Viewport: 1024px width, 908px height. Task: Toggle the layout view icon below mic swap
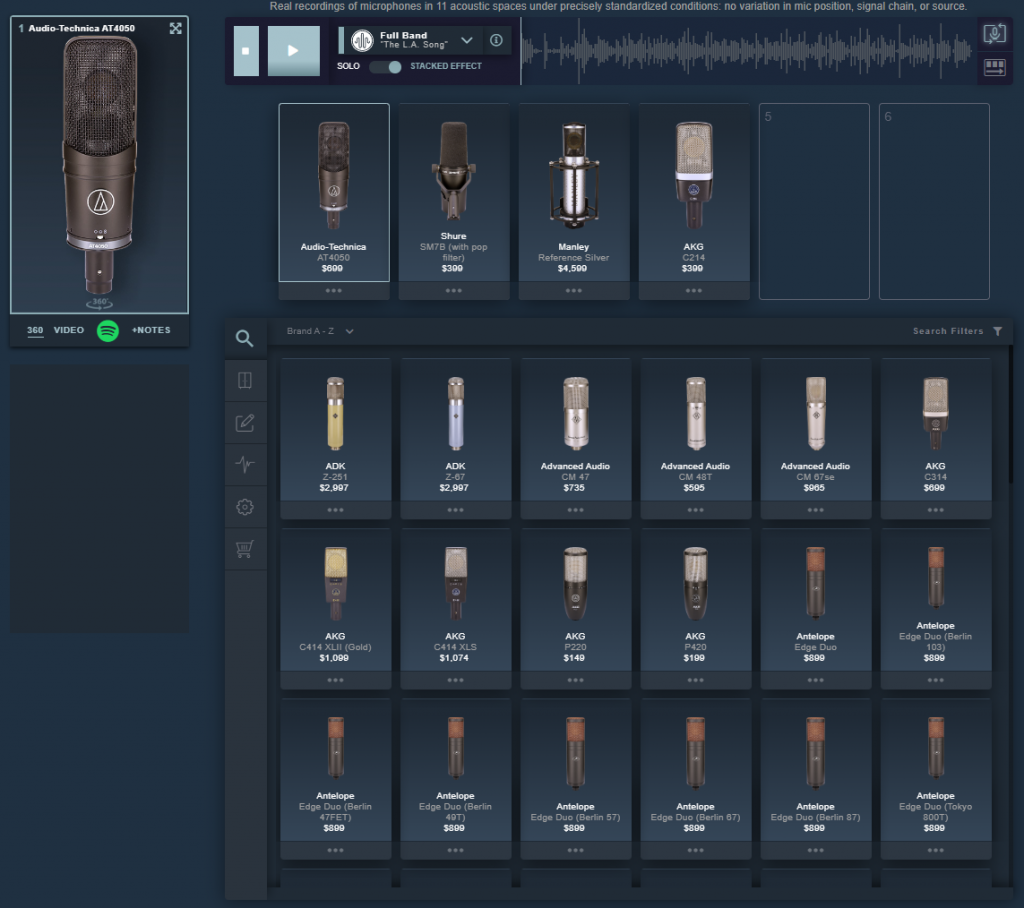[x=994, y=68]
